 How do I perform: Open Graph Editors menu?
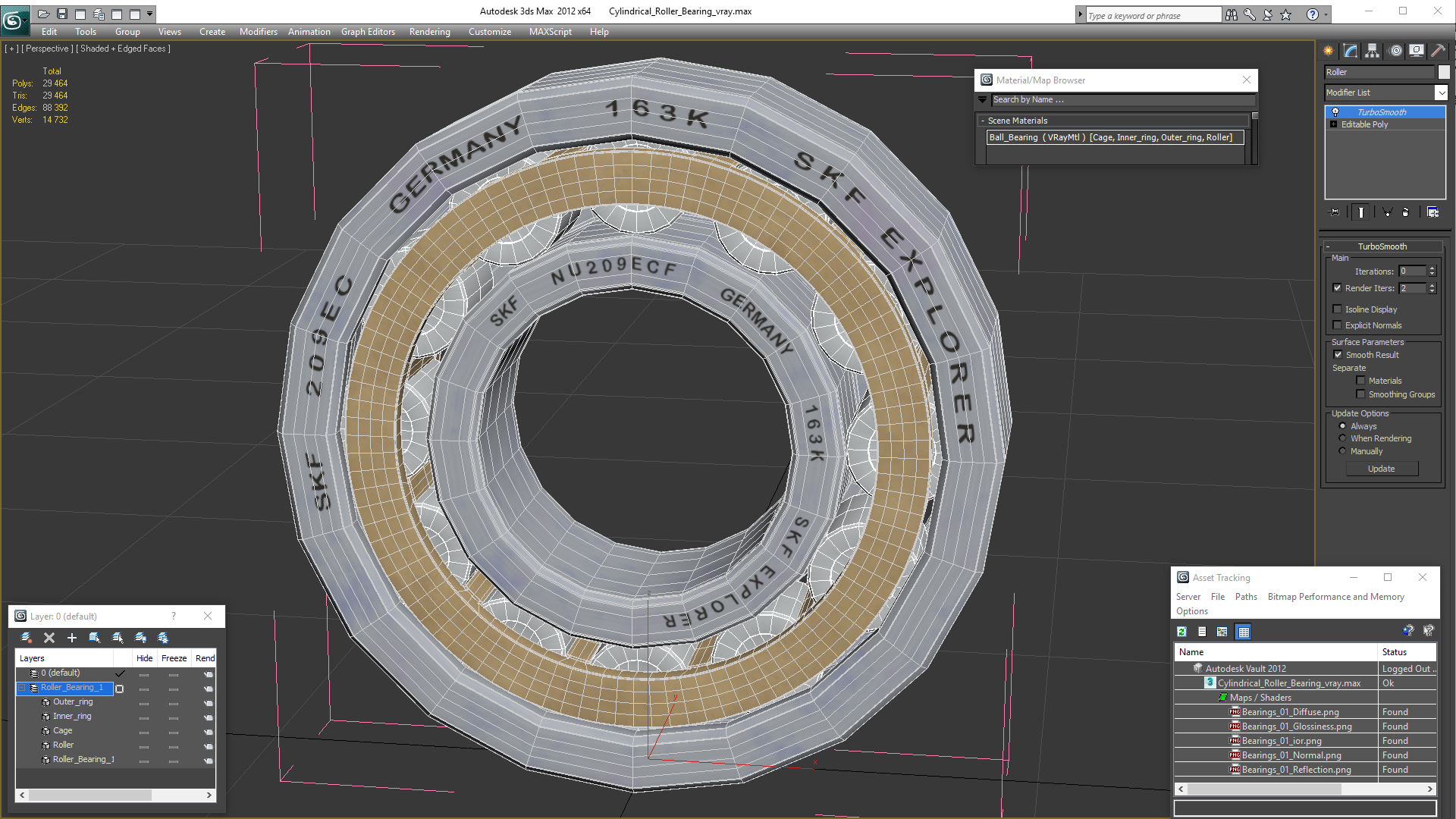tap(368, 32)
